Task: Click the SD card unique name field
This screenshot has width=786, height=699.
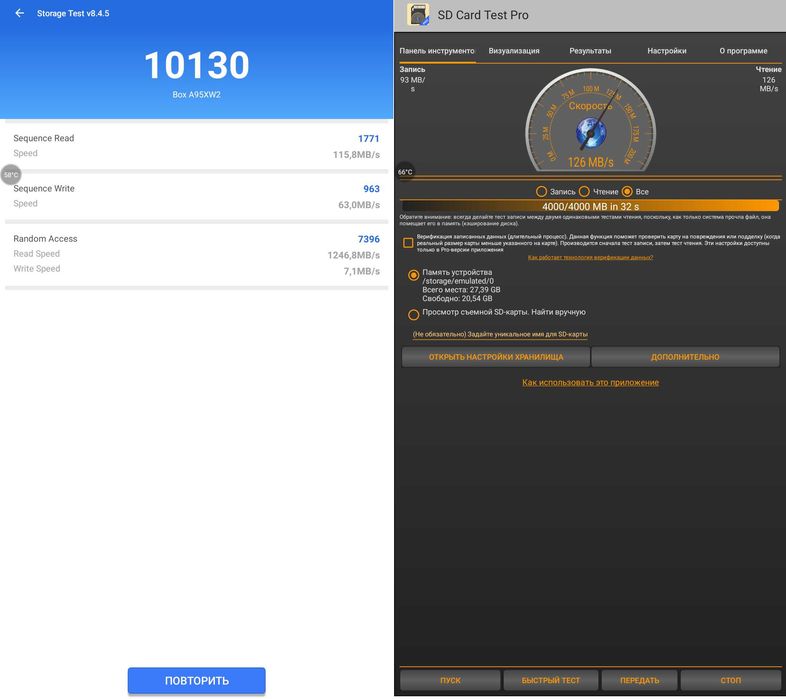Action: (x=500, y=334)
